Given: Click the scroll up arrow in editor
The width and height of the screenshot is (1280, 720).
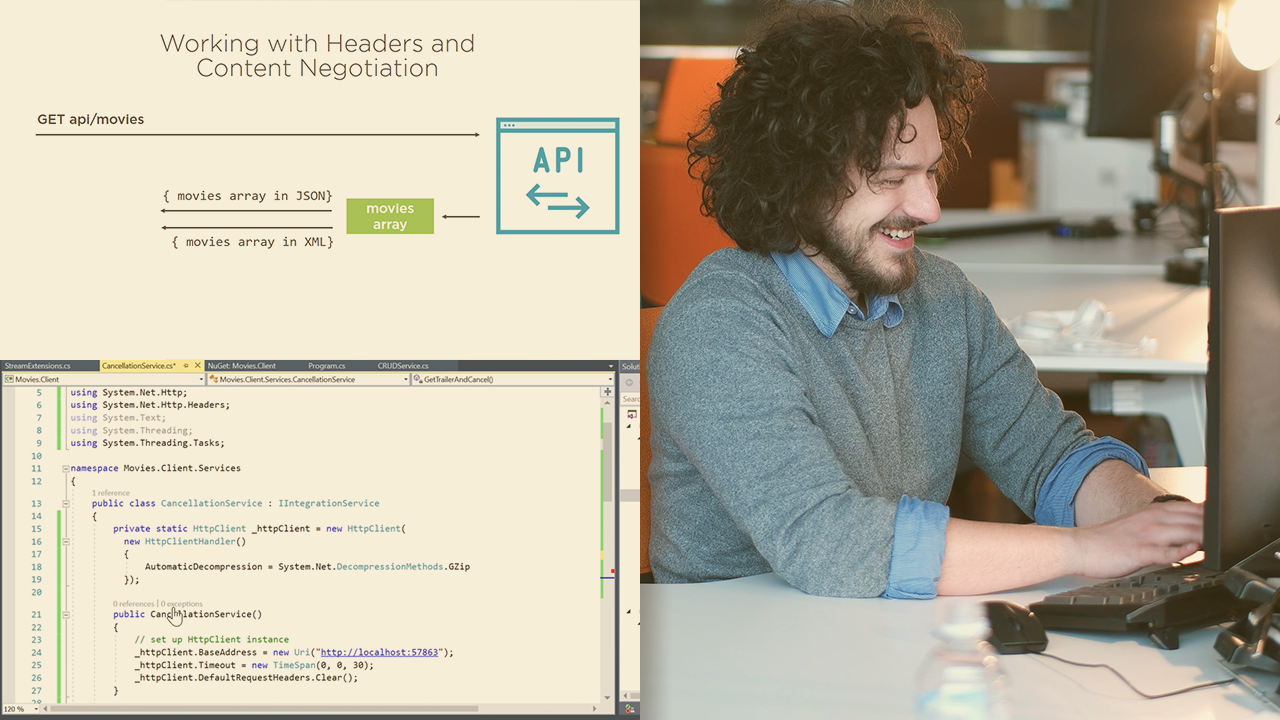Looking at the screenshot, I should coord(607,403).
